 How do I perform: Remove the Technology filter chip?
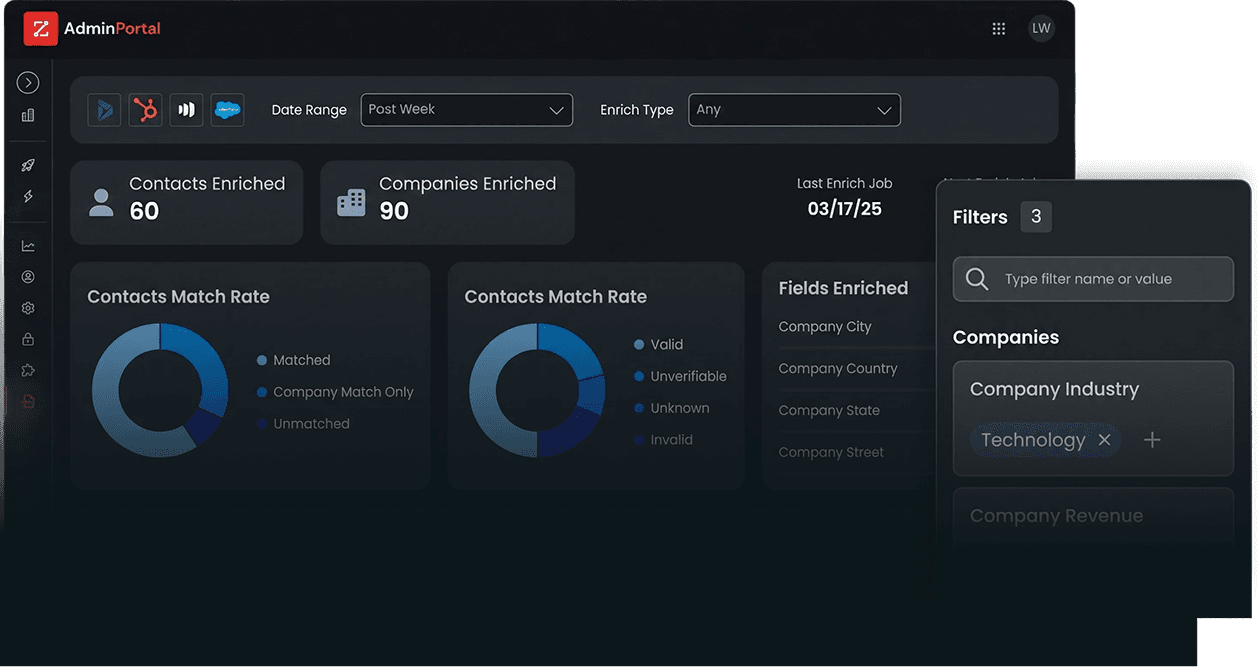pos(1104,440)
